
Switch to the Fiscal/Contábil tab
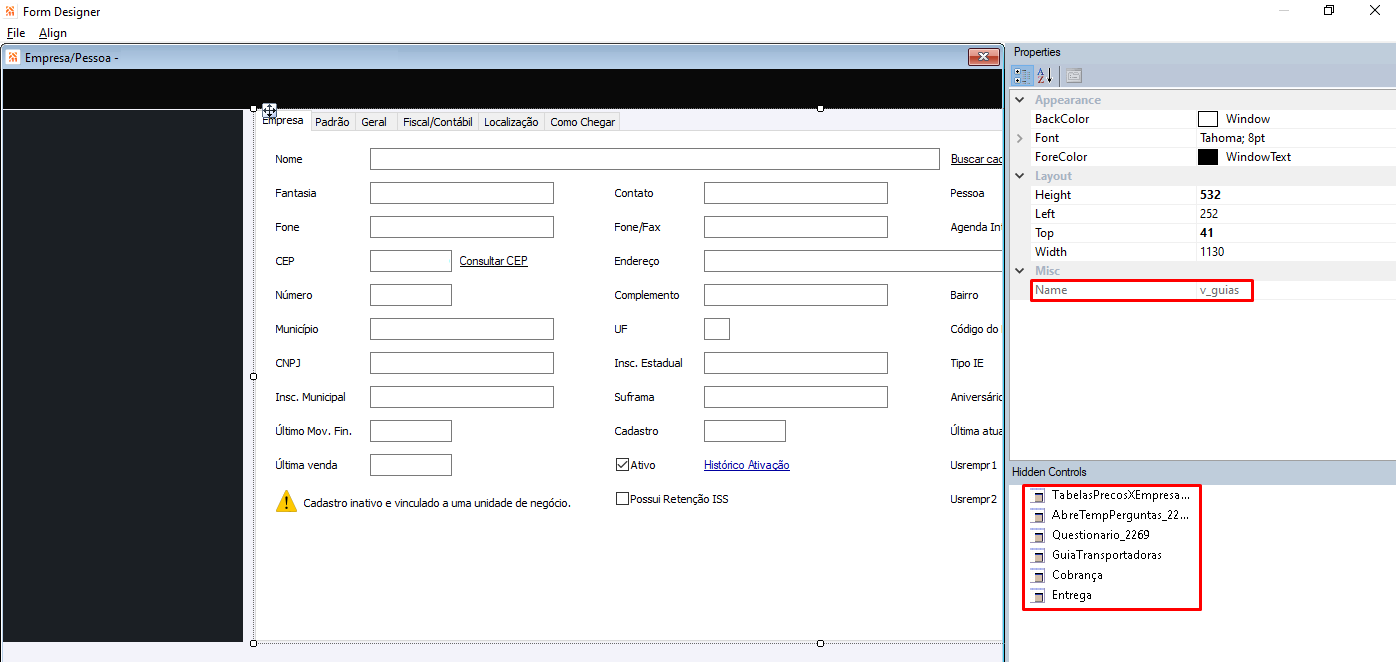(x=437, y=122)
